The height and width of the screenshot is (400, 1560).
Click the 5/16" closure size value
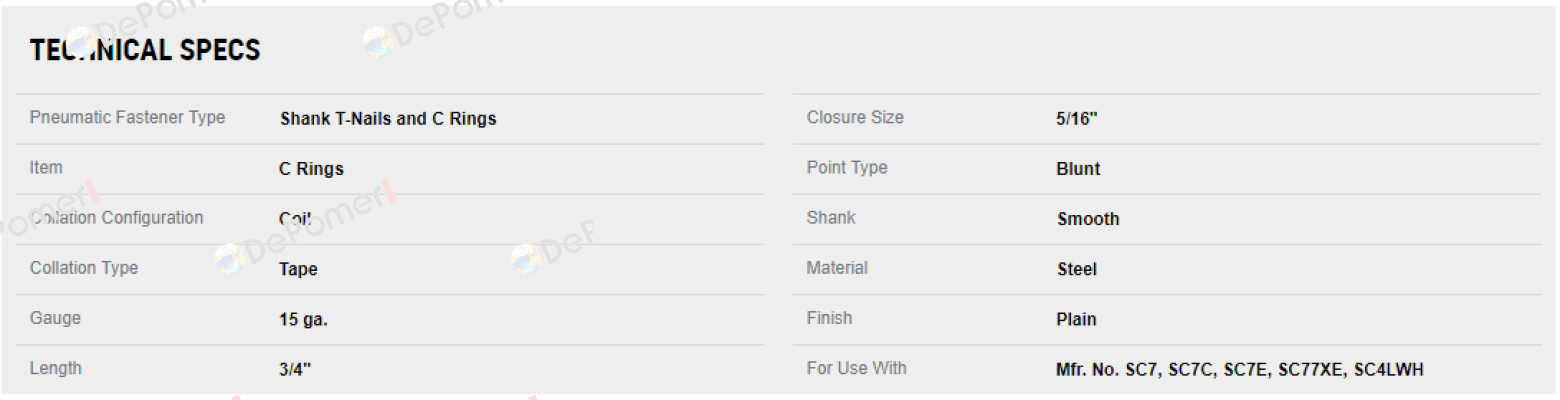1077,119
